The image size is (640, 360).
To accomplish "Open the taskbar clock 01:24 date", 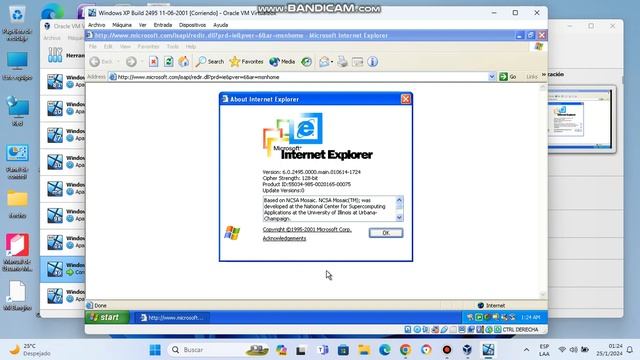I will point(609,350).
